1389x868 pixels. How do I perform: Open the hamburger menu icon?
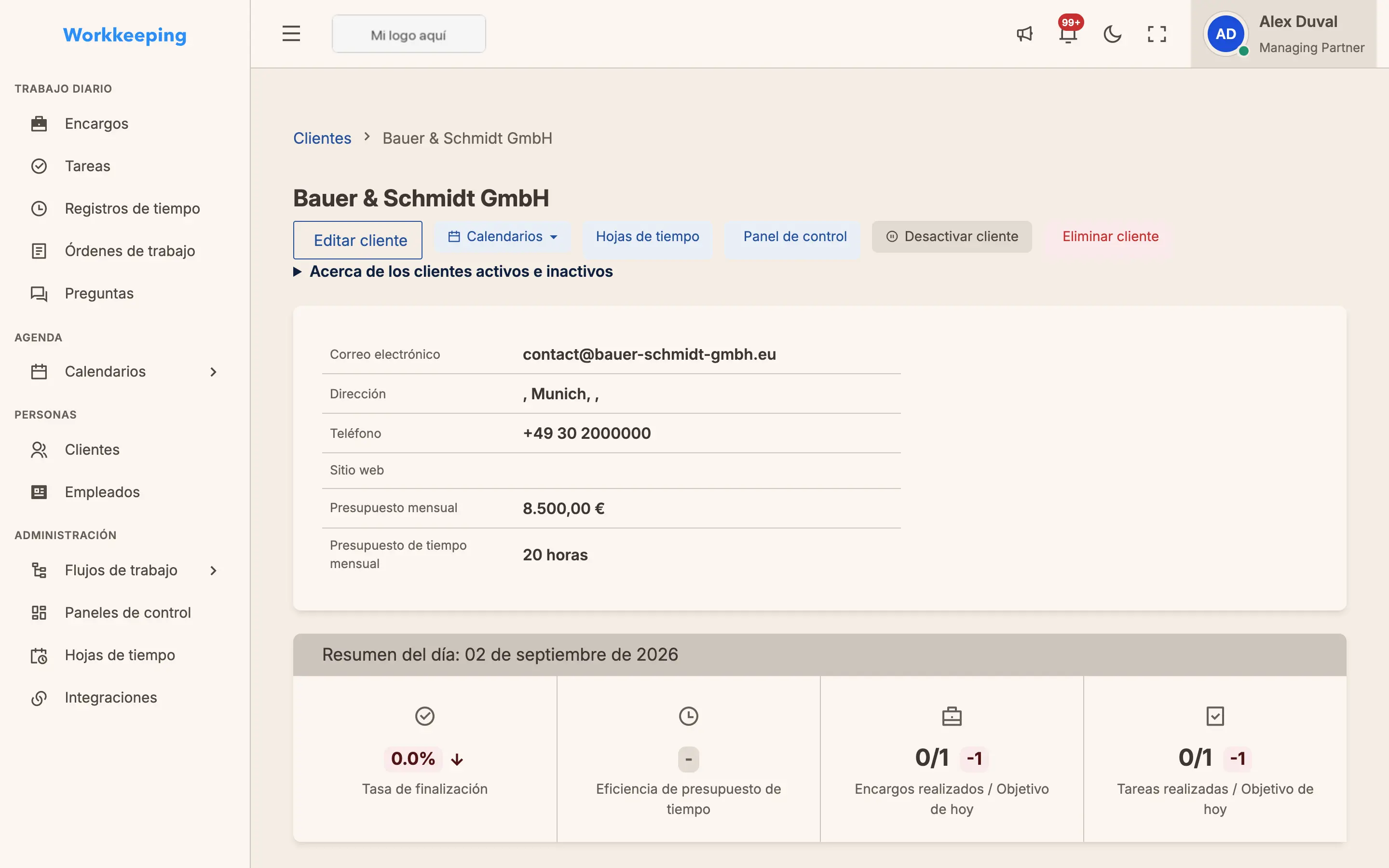tap(291, 34)
